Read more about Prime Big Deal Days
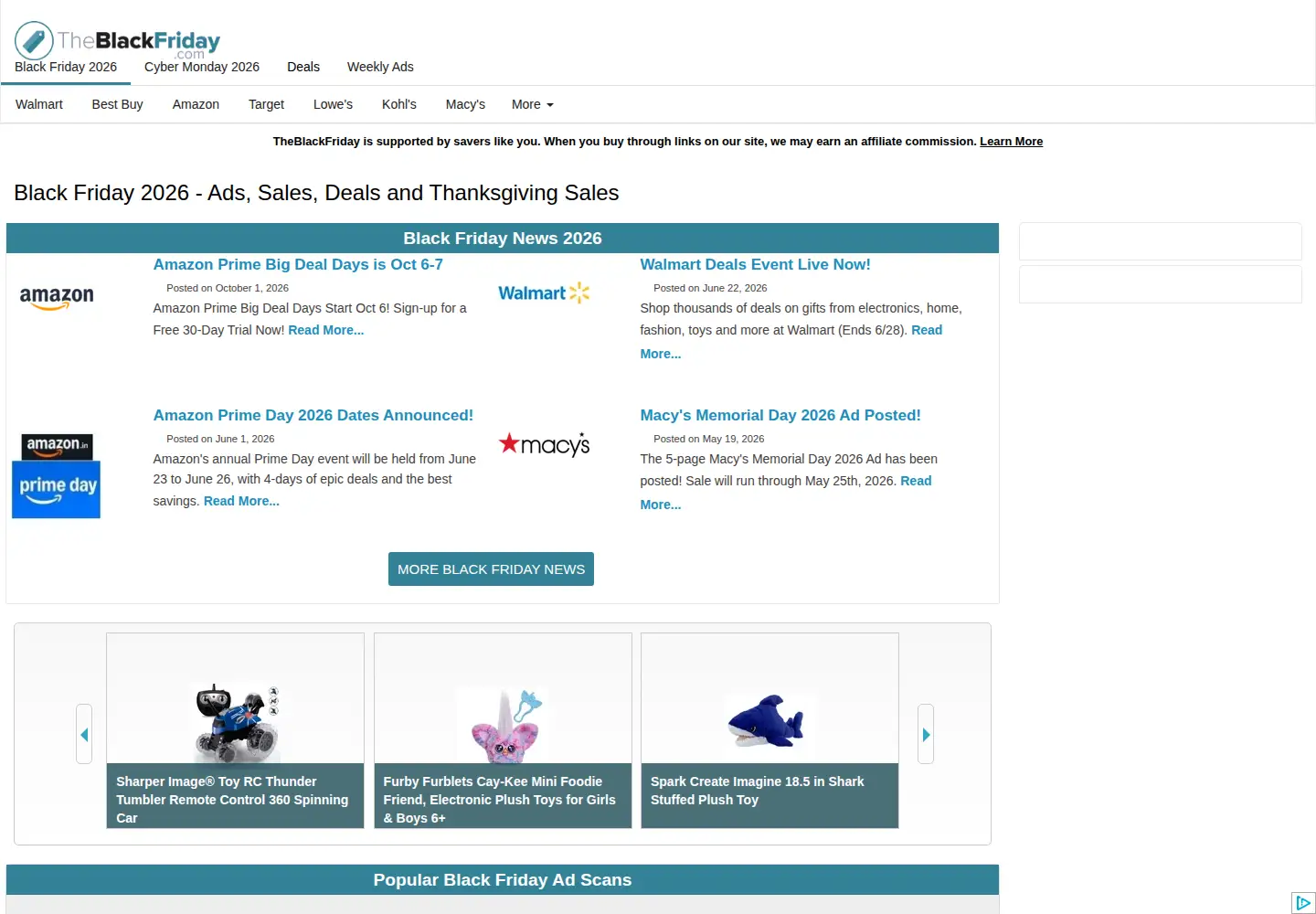 (326, 330)
